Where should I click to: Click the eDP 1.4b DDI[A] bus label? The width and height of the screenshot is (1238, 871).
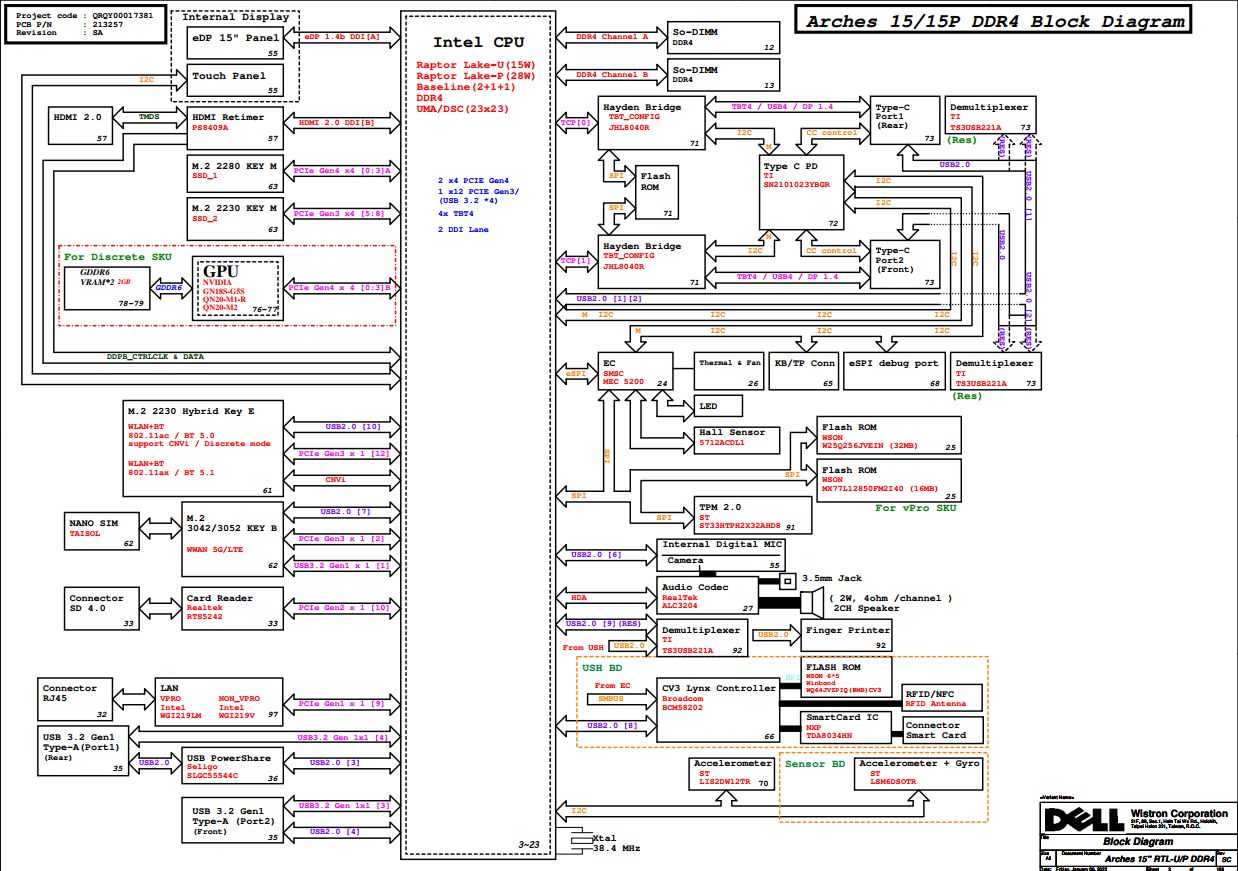tap(342, 36)
